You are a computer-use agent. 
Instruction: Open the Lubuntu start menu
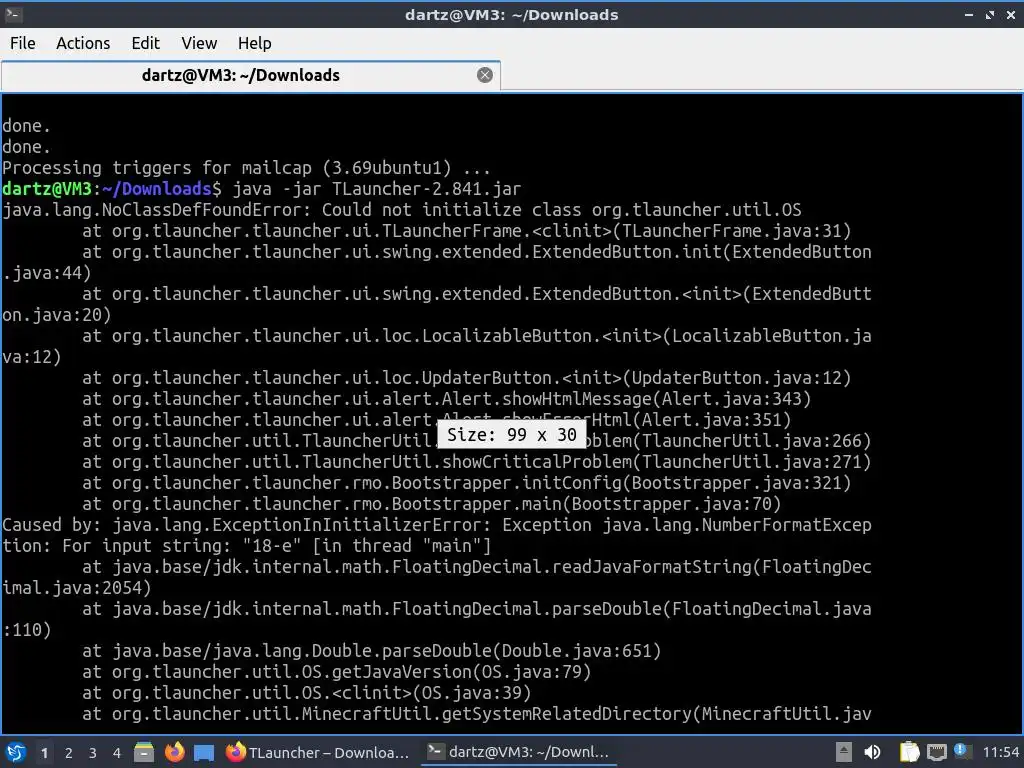[x=16, y=752]
